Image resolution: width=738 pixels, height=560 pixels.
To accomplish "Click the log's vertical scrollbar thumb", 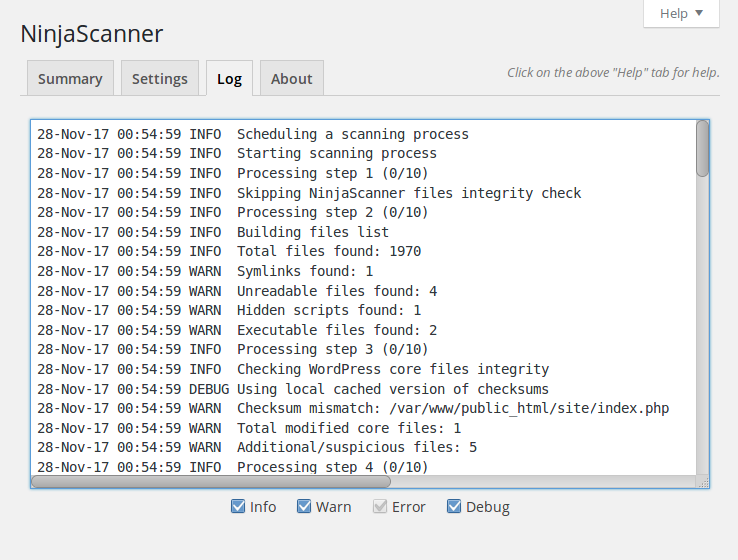I will pos(702,150).
